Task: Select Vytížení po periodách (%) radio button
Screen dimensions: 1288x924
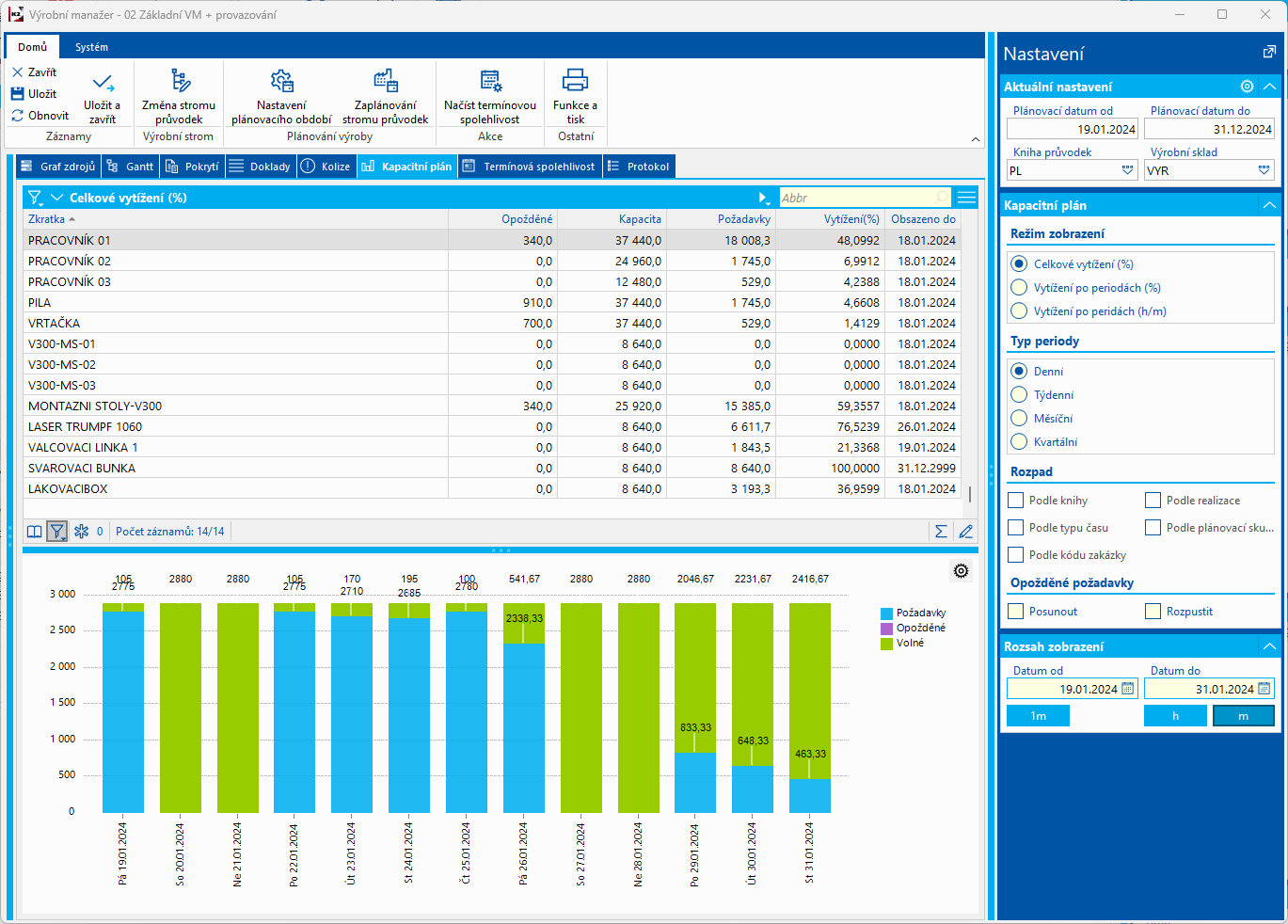Action: (1019, 287)
